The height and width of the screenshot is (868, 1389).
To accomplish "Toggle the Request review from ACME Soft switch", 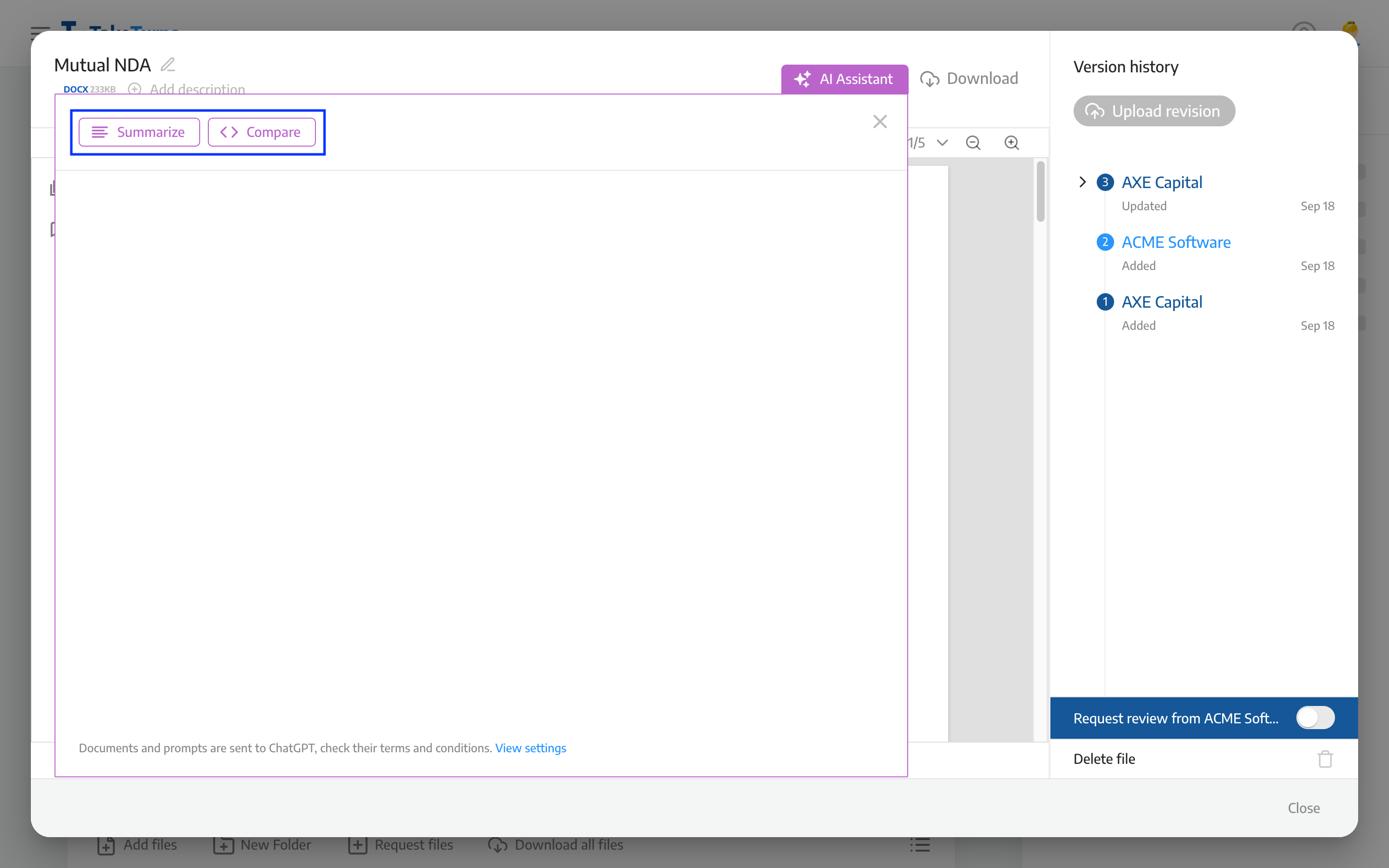I will pyautogui.click(x=1315, y=718).
